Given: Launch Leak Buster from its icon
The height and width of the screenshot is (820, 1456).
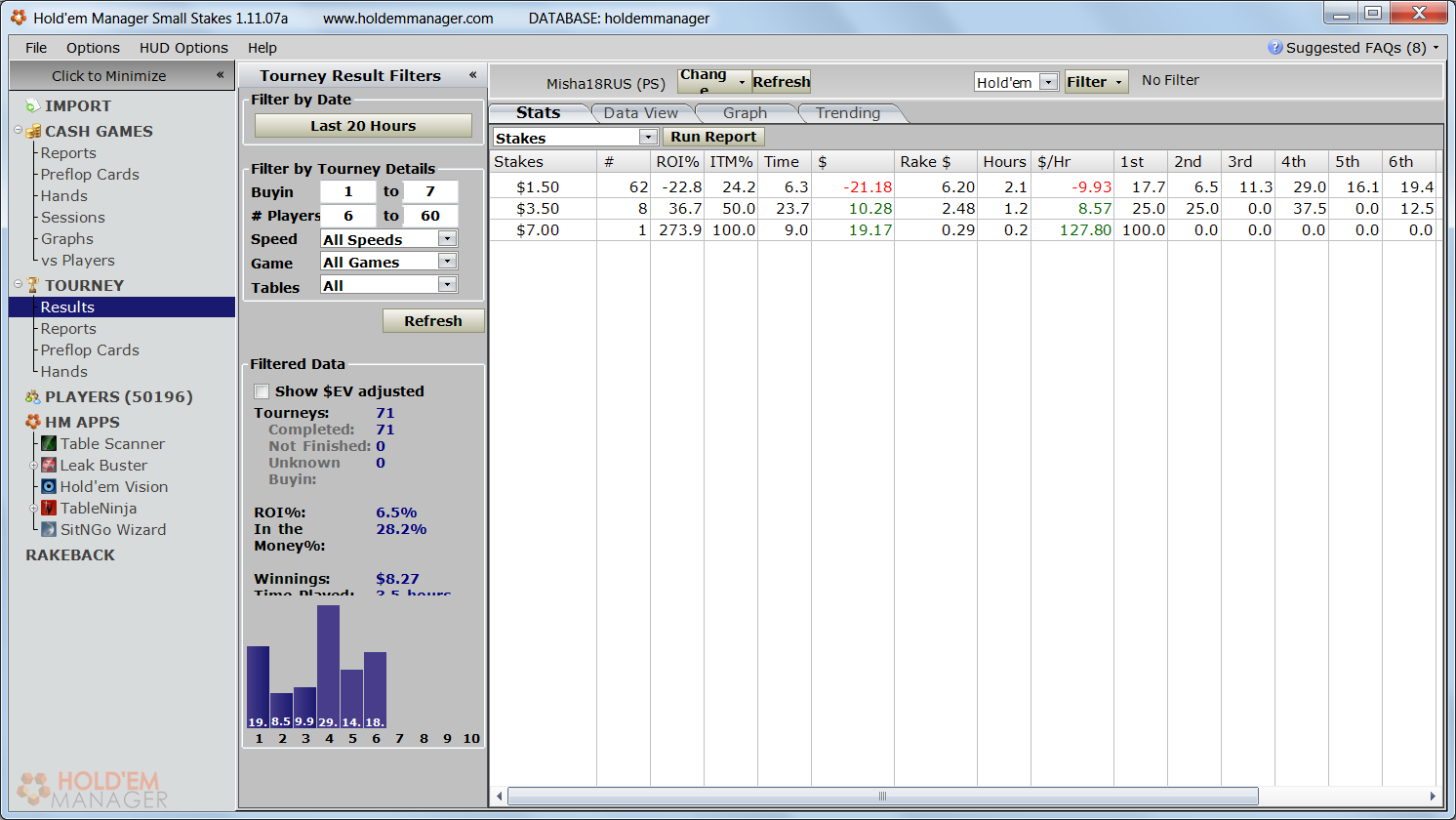Looking at the screenshot, I should (x=49, y=466).
